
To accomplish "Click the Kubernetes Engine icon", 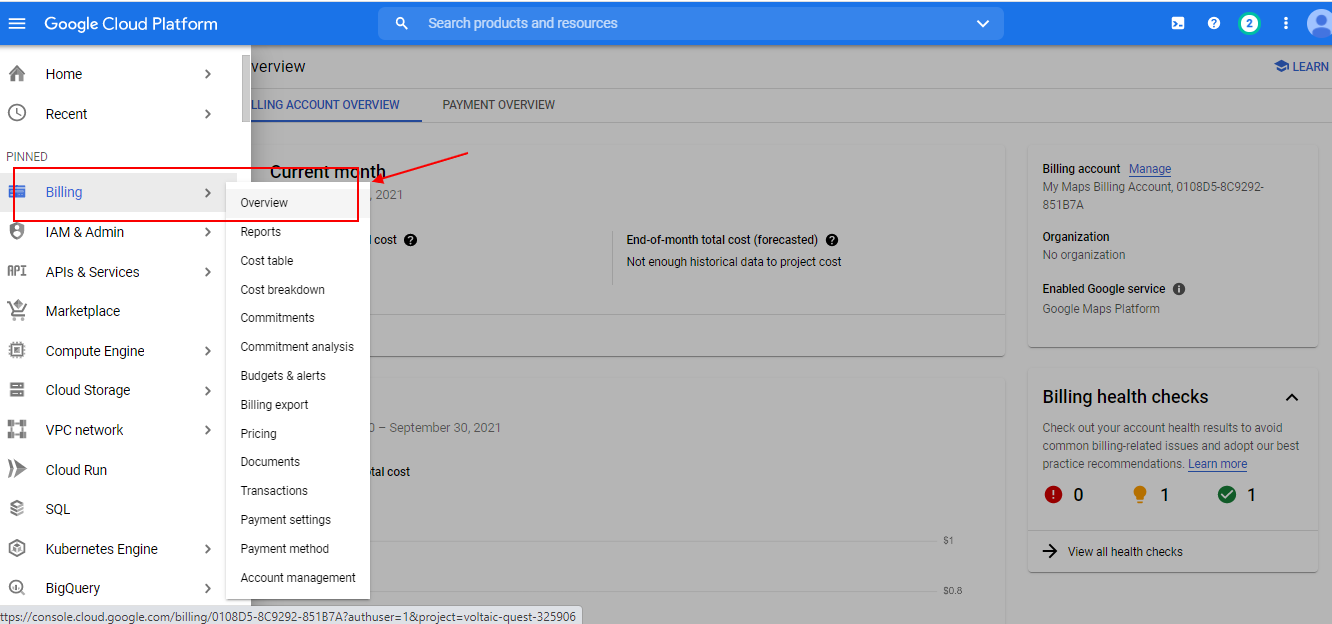I will point(17,548).
